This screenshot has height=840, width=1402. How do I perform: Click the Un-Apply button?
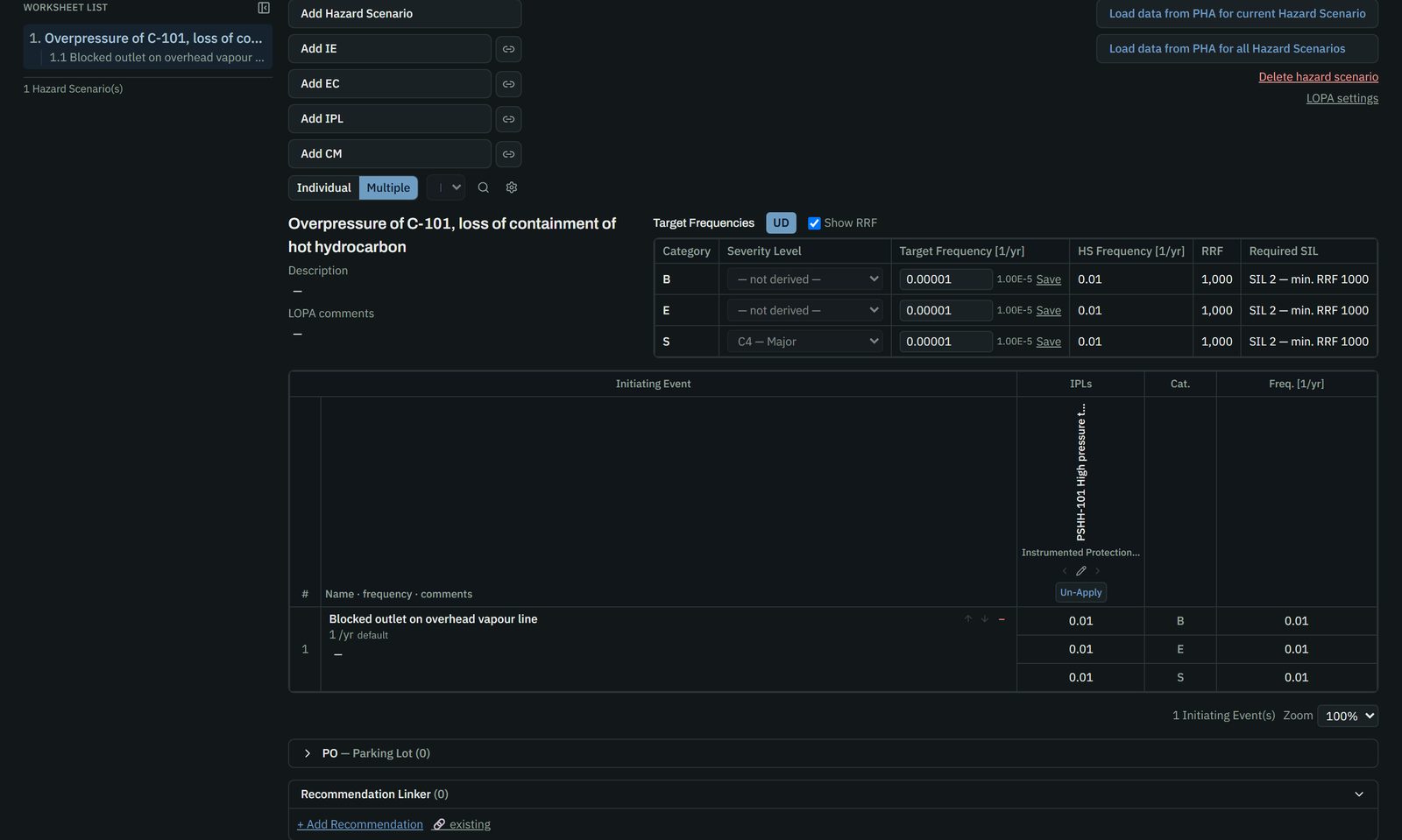pos(1080,593)
